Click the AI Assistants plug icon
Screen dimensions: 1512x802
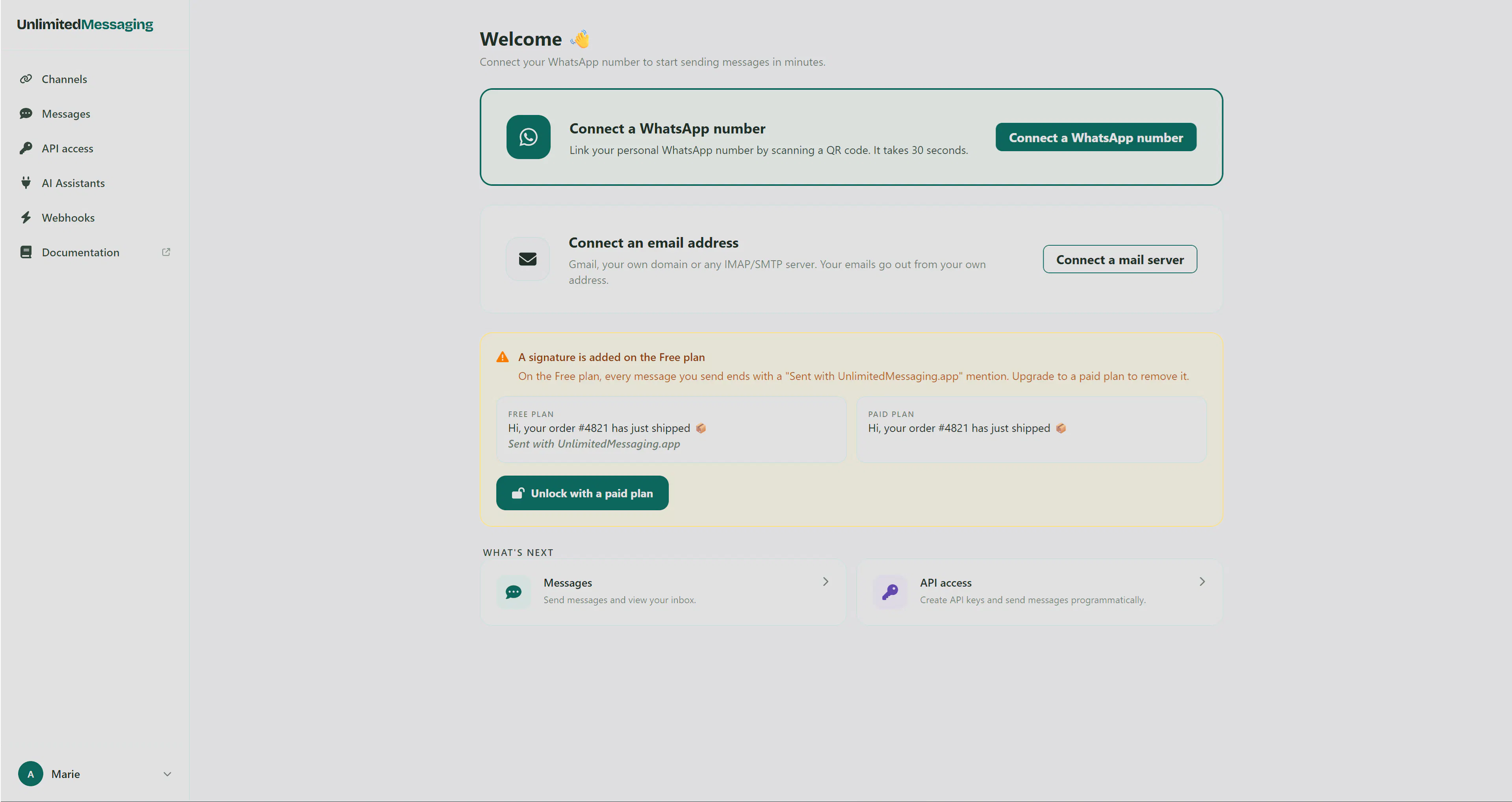(x=26, y=182)
